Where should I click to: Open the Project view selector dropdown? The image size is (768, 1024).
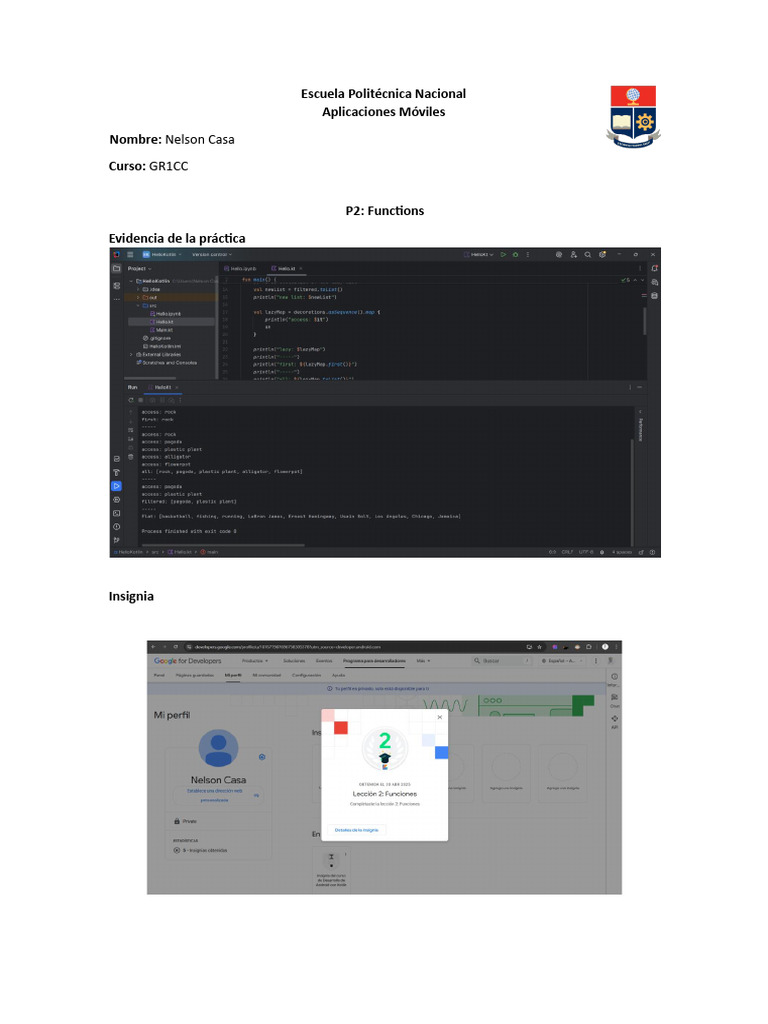[x=139, y=268]
